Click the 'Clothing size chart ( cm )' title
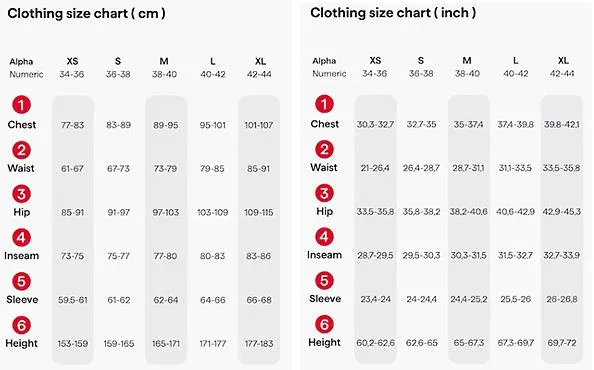 [x=86, y=14]
